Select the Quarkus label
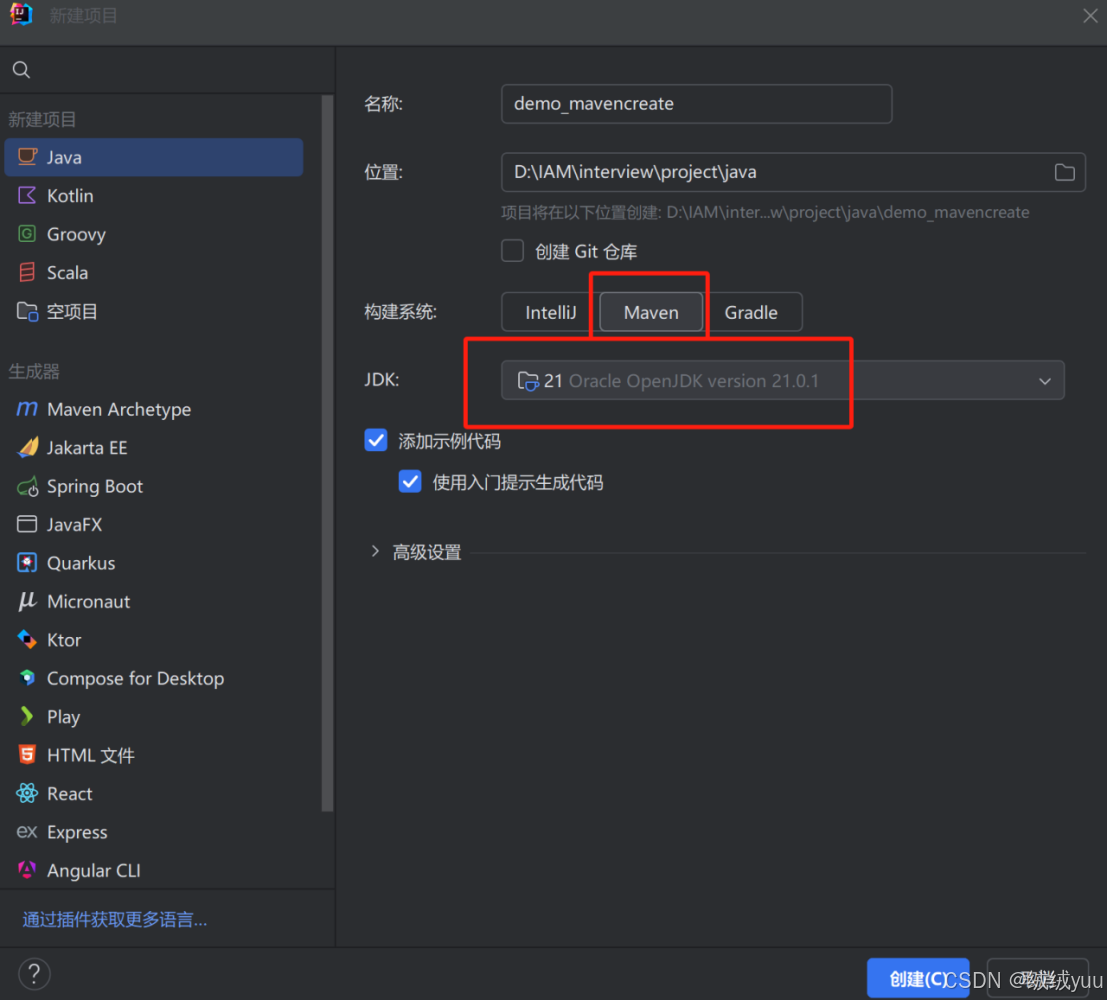Viewport: 1108px width, 1001px height. [81, 563]
